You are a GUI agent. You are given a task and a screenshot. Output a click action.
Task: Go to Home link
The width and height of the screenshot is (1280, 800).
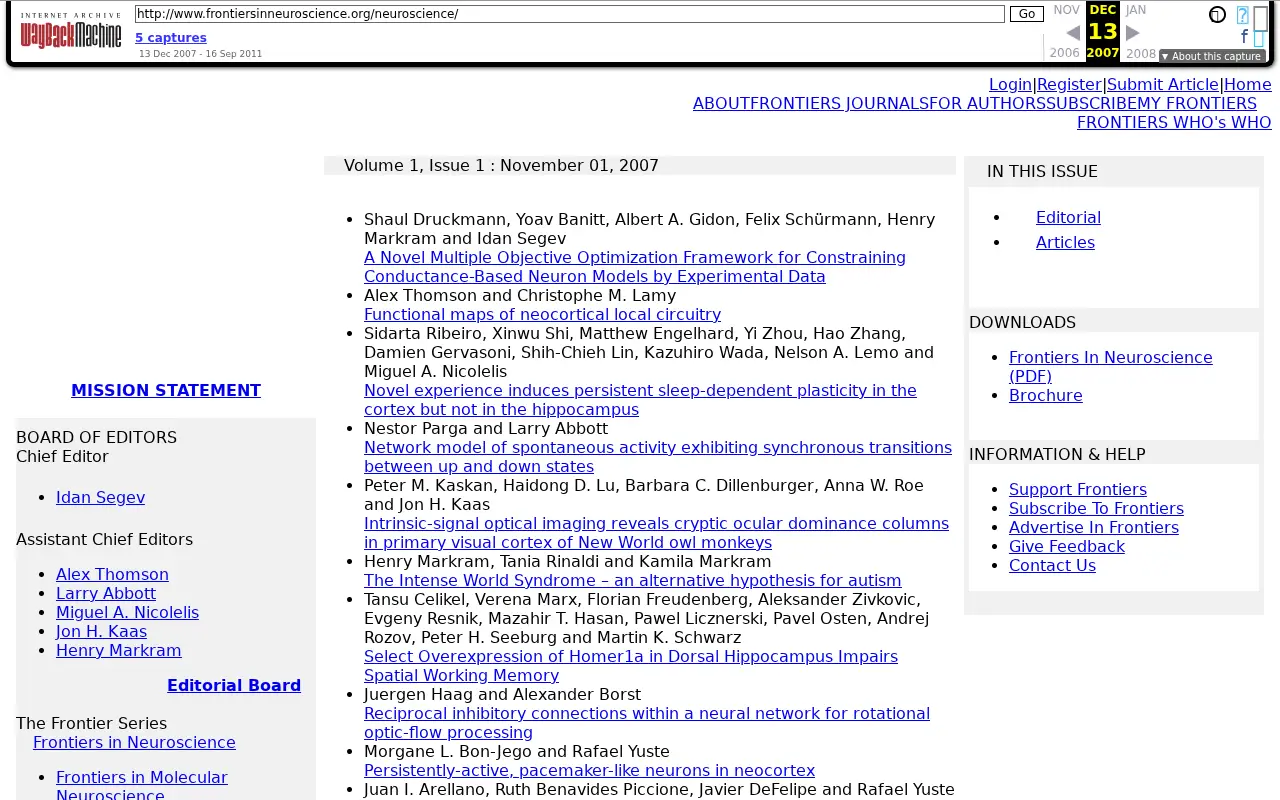(x=1247, y=85)
